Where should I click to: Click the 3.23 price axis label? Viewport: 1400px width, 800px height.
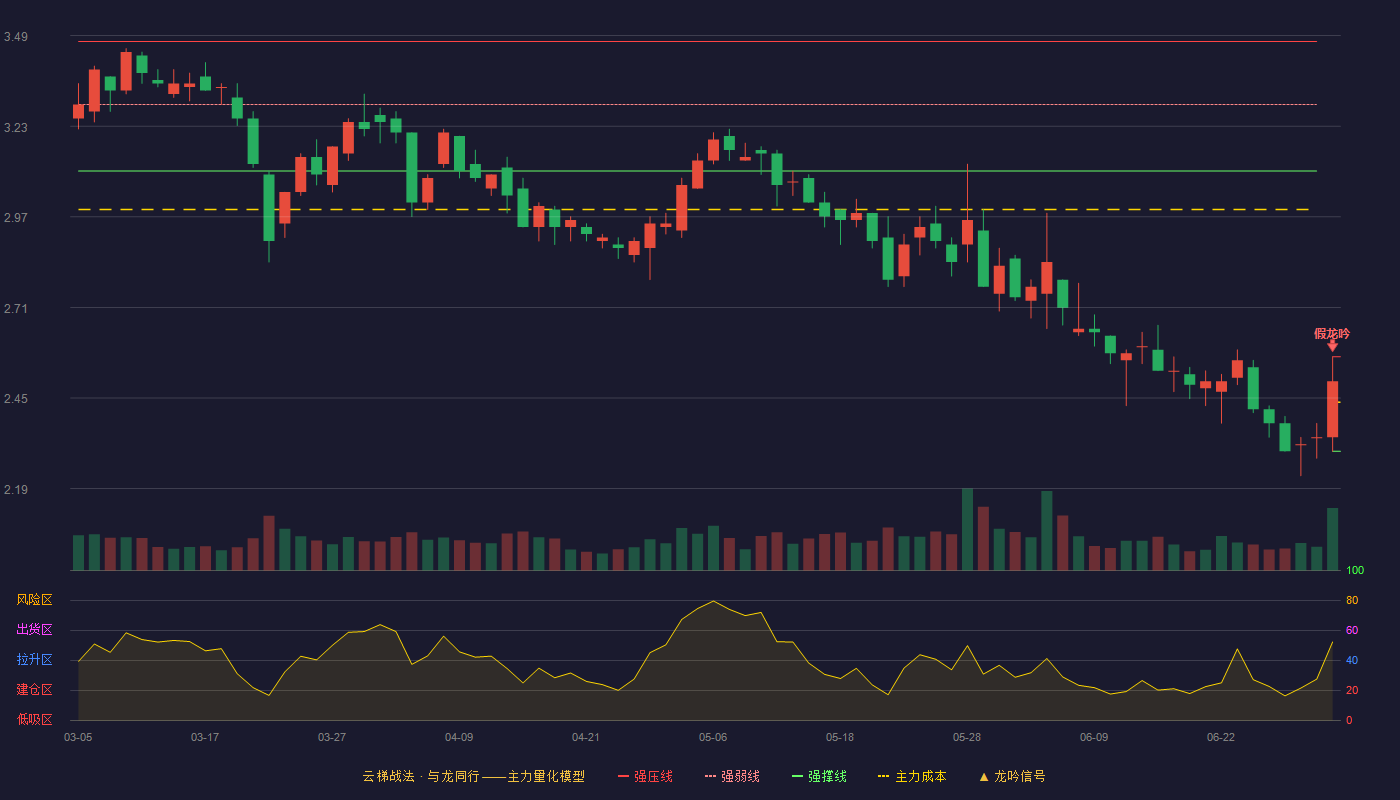point(16,128)
